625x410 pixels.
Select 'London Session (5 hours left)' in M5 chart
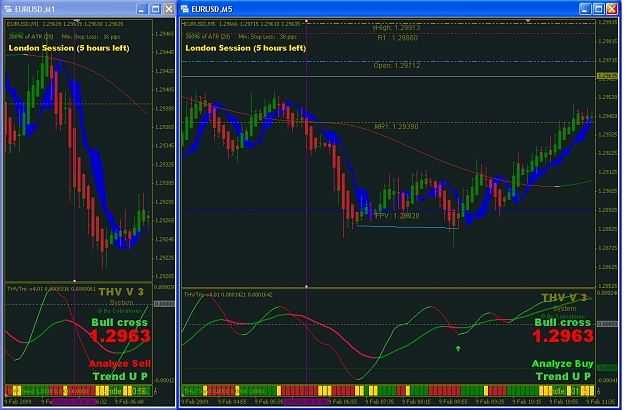[246, 48]
